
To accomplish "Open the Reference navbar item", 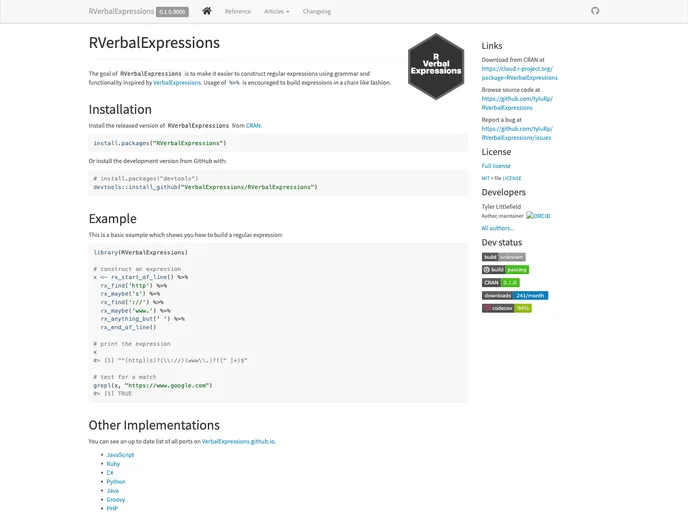I will pyautogui.click(x=238, y=11).
